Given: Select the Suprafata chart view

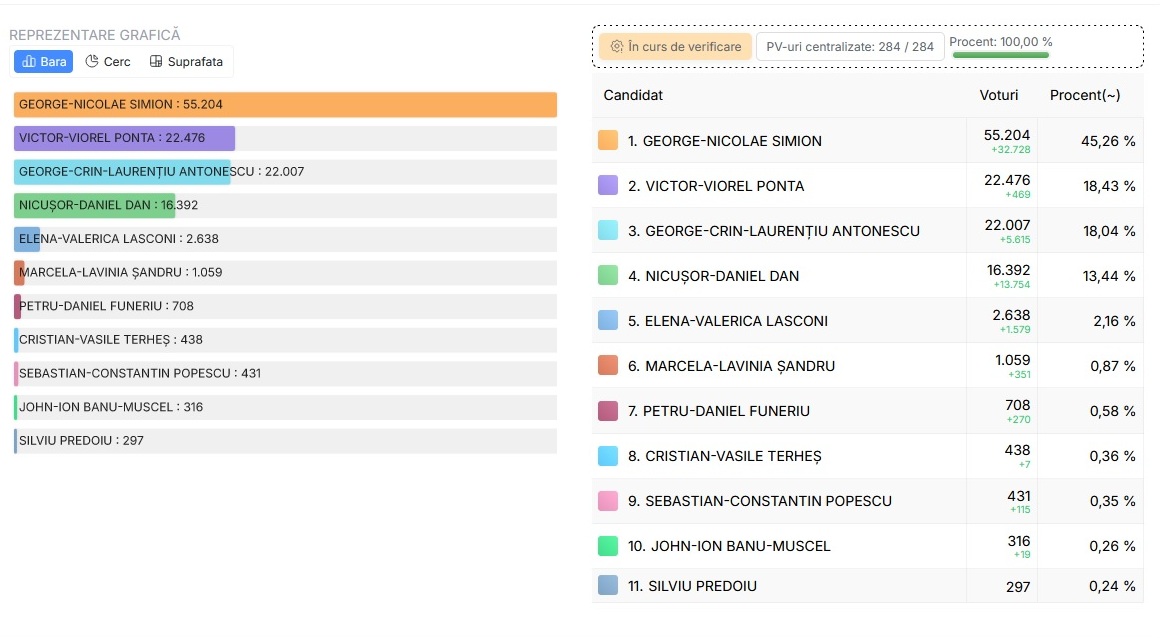Looking at the screenshot, I should click(186, 62).
